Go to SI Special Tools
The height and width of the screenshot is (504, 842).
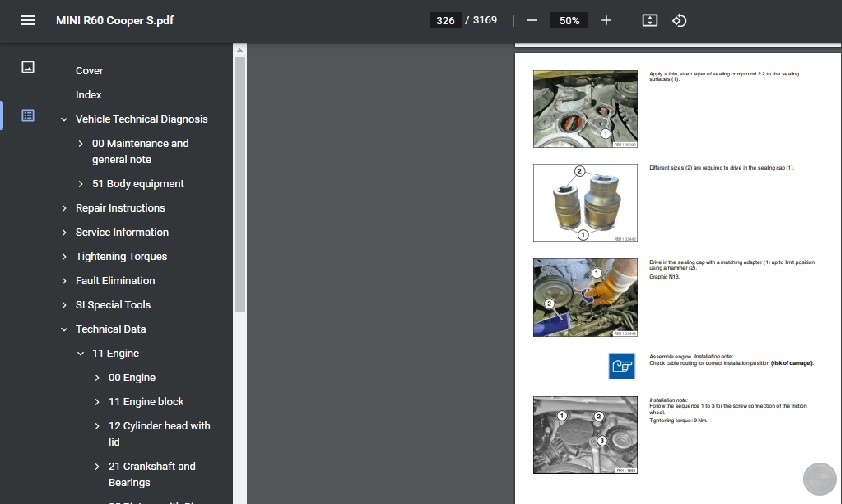[113, 305]
